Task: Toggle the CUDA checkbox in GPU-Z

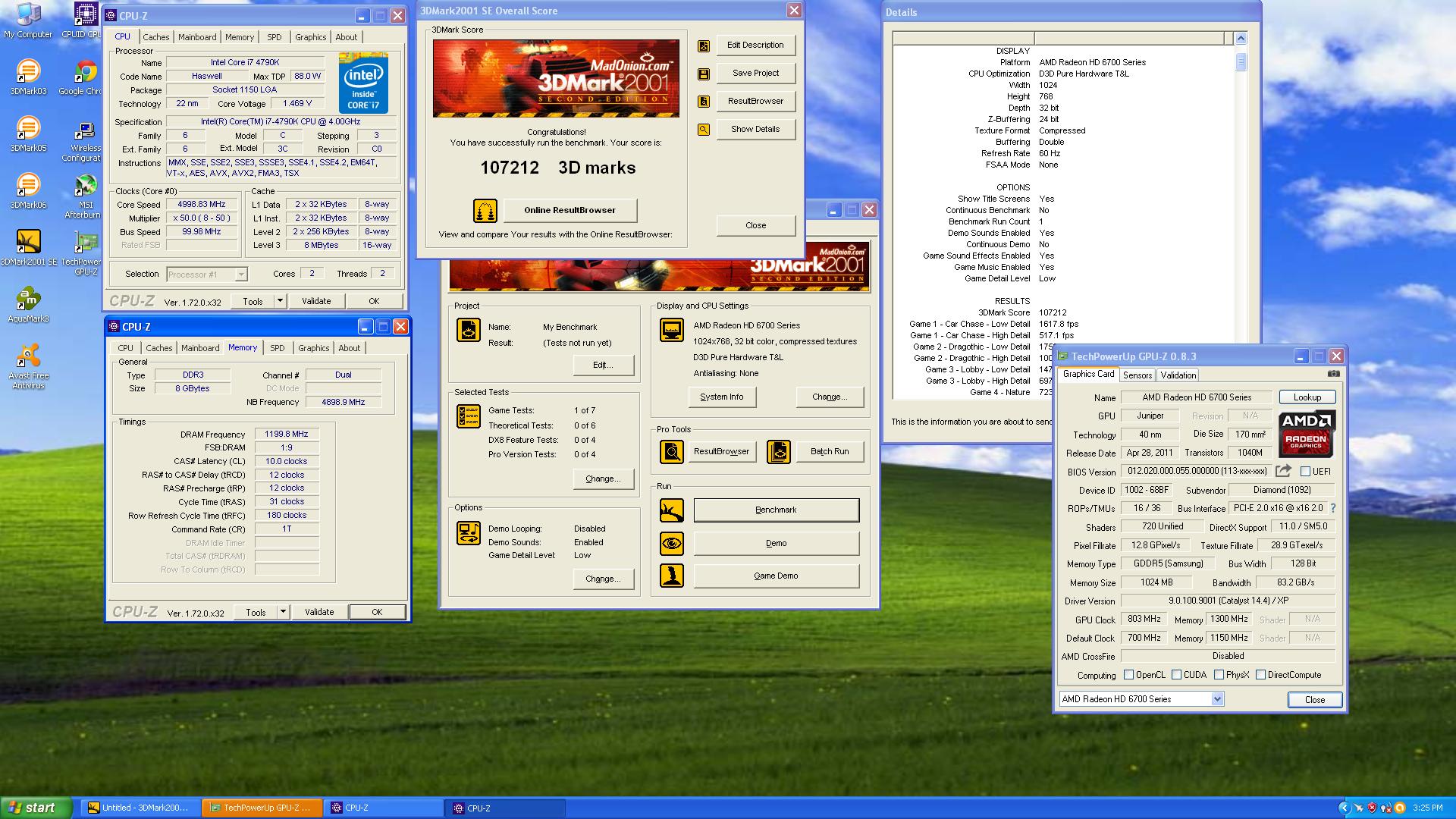Action: coord(1176,675)
